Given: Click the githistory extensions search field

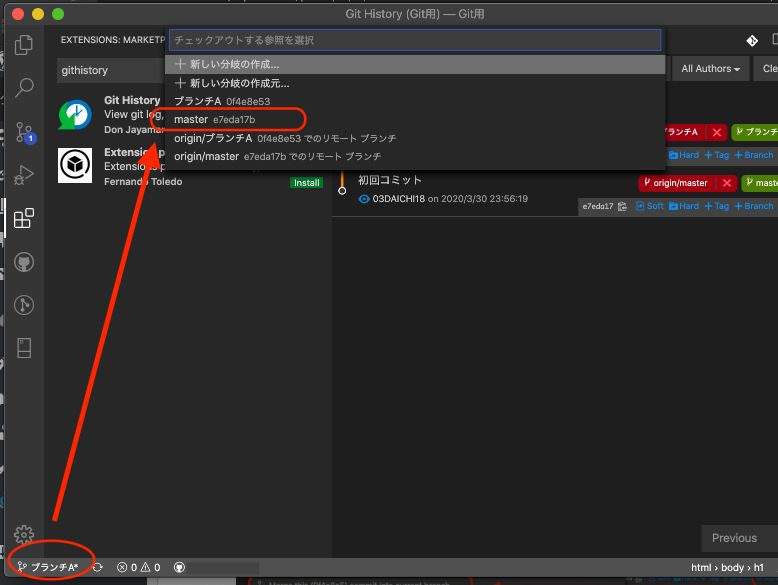Looking at the screenshot, I should [x=112, y=70].
